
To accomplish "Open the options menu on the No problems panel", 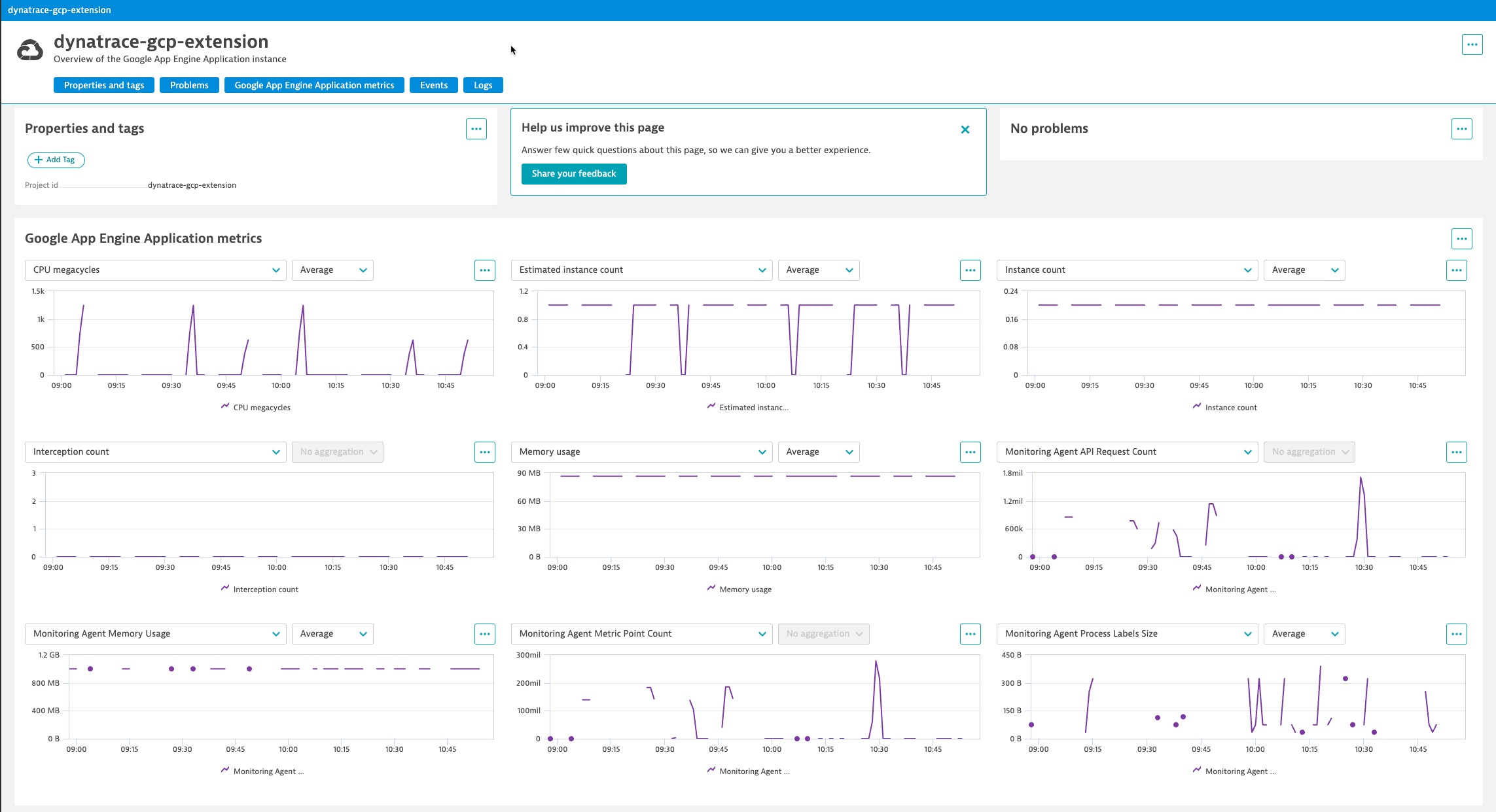I will (1462, 129).
